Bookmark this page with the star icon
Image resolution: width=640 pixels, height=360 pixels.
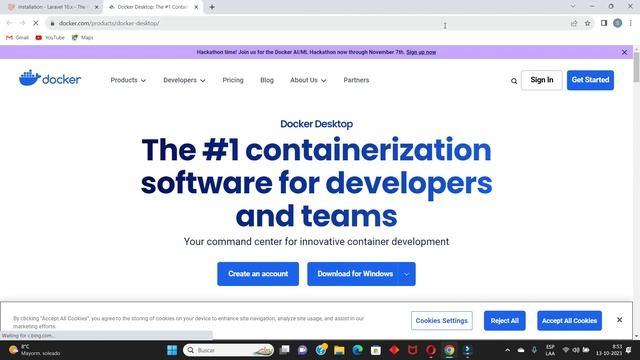click(588, 23)
